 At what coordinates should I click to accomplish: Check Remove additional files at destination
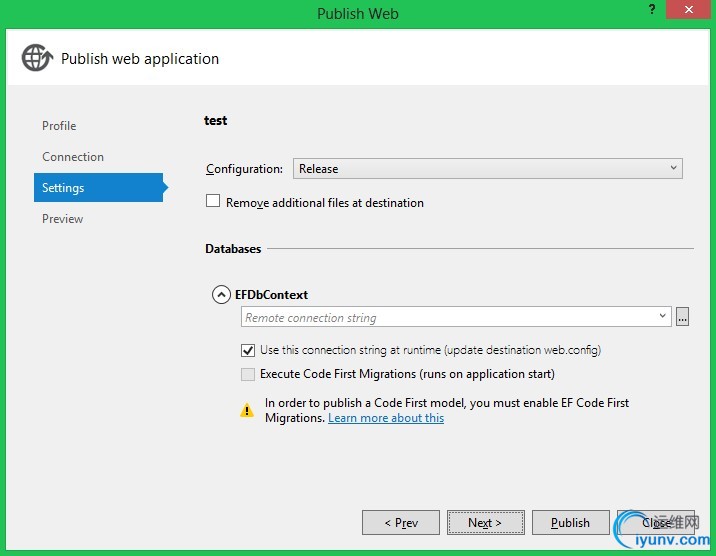coord(213,201)
